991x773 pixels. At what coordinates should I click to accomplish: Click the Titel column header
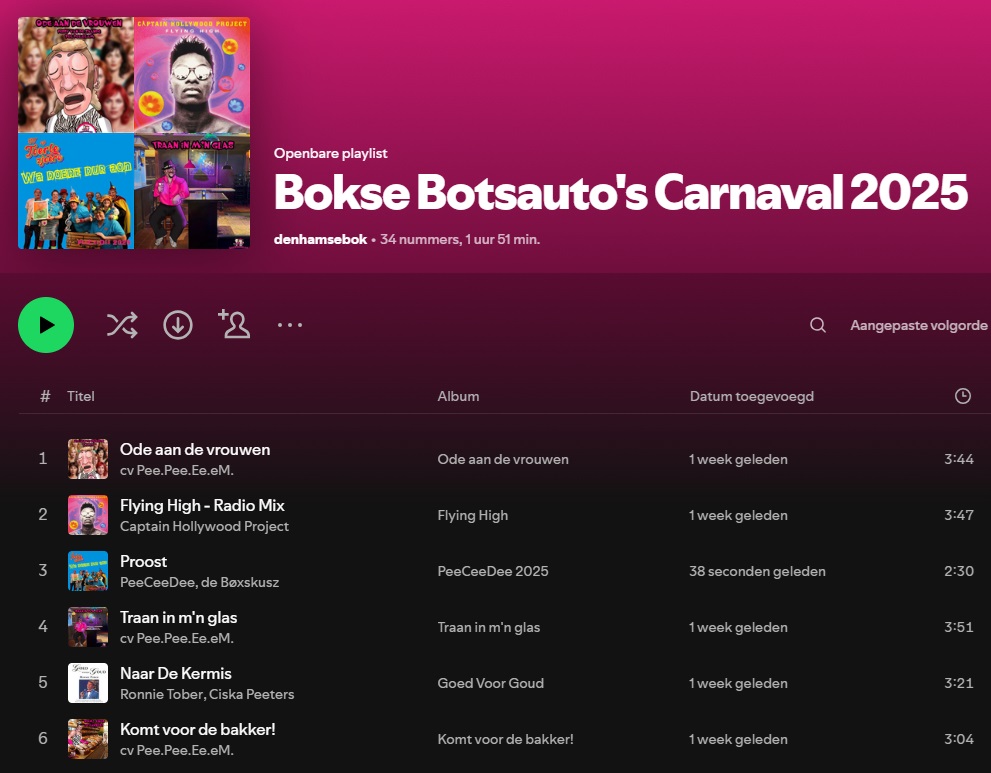click(x=81, y=396)
